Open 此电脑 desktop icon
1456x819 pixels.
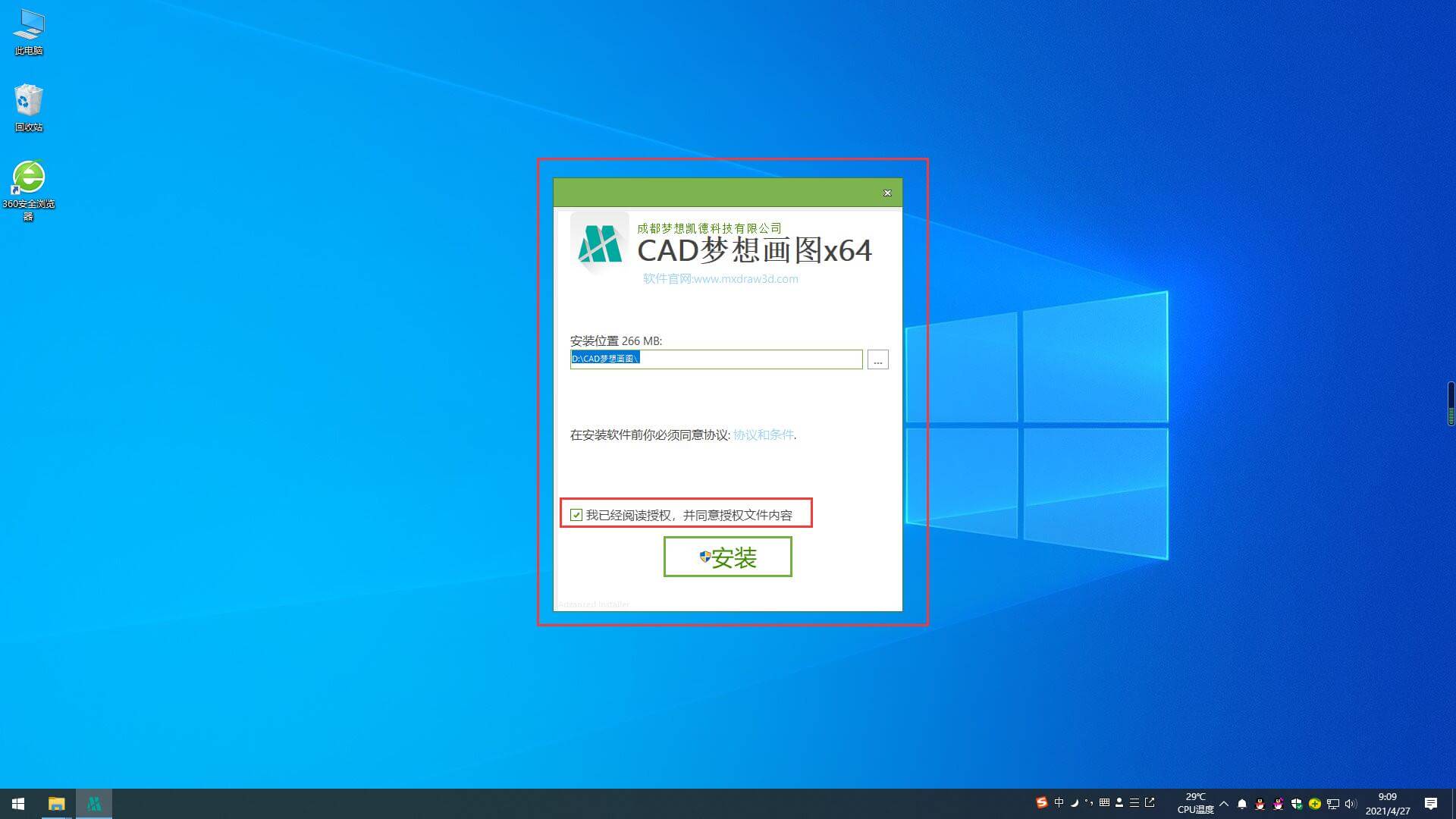[x=29, y=33]
